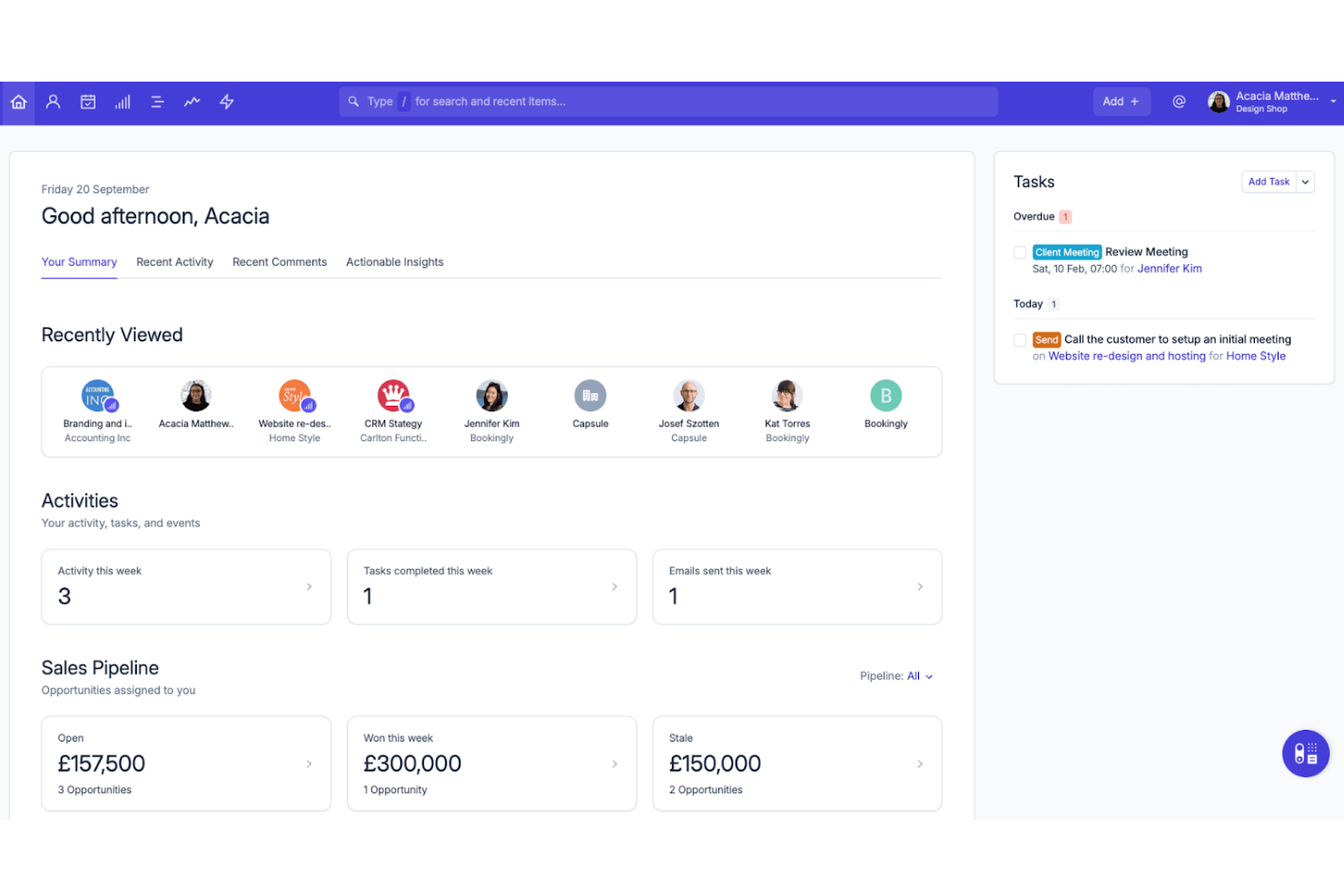The image size is (1344, 896).
Task: Click the search and recent items field
Action: (x=668, y=102)
